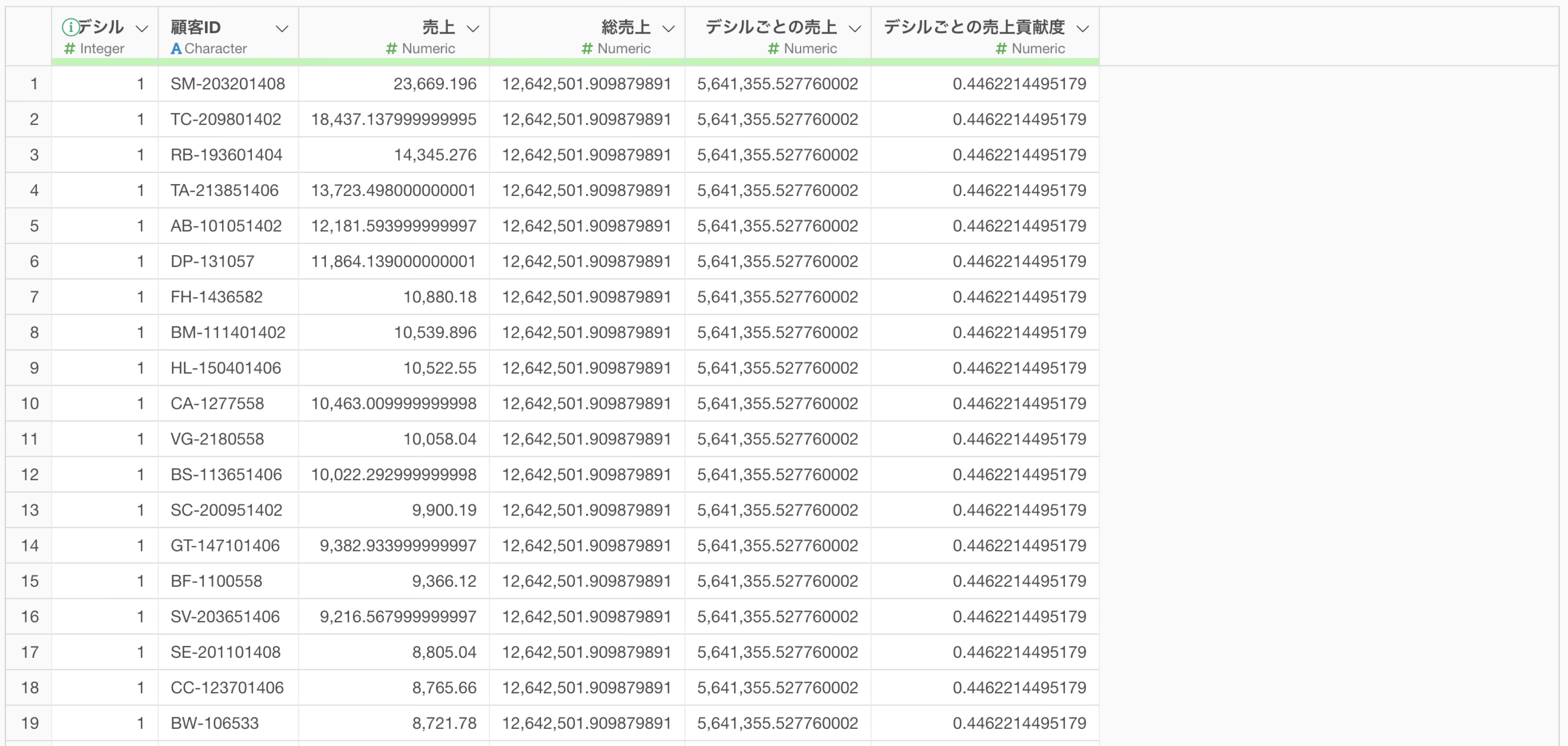Select the cell containing BW-106533
The height and width of the screenshot is (746, 1568).
pyautogui.click(x=214, y=723)
